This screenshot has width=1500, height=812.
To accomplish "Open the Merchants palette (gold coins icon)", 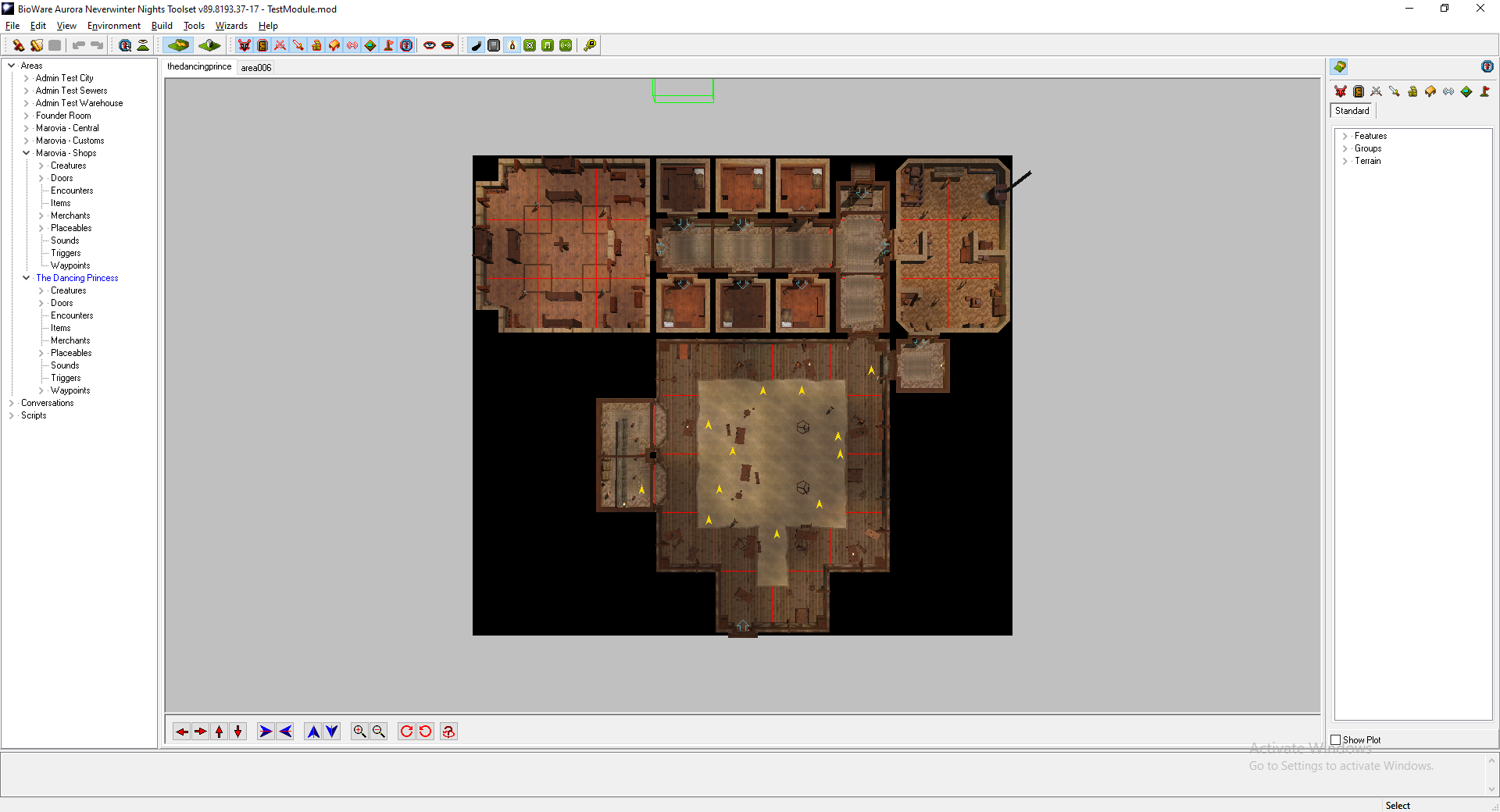I will click(x=1412, y=91).
